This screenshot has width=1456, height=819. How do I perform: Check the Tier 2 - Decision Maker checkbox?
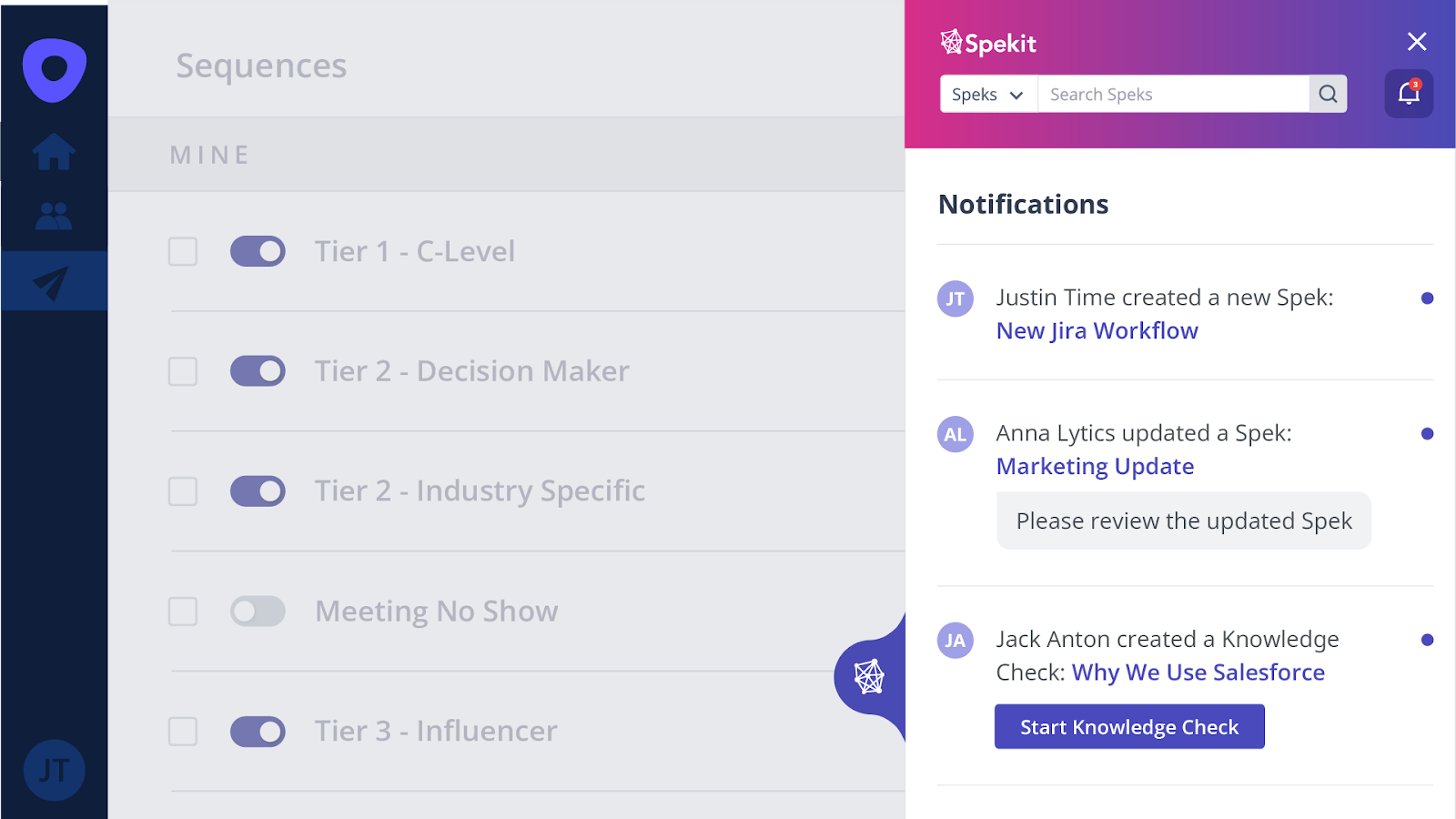coord(183,371)
